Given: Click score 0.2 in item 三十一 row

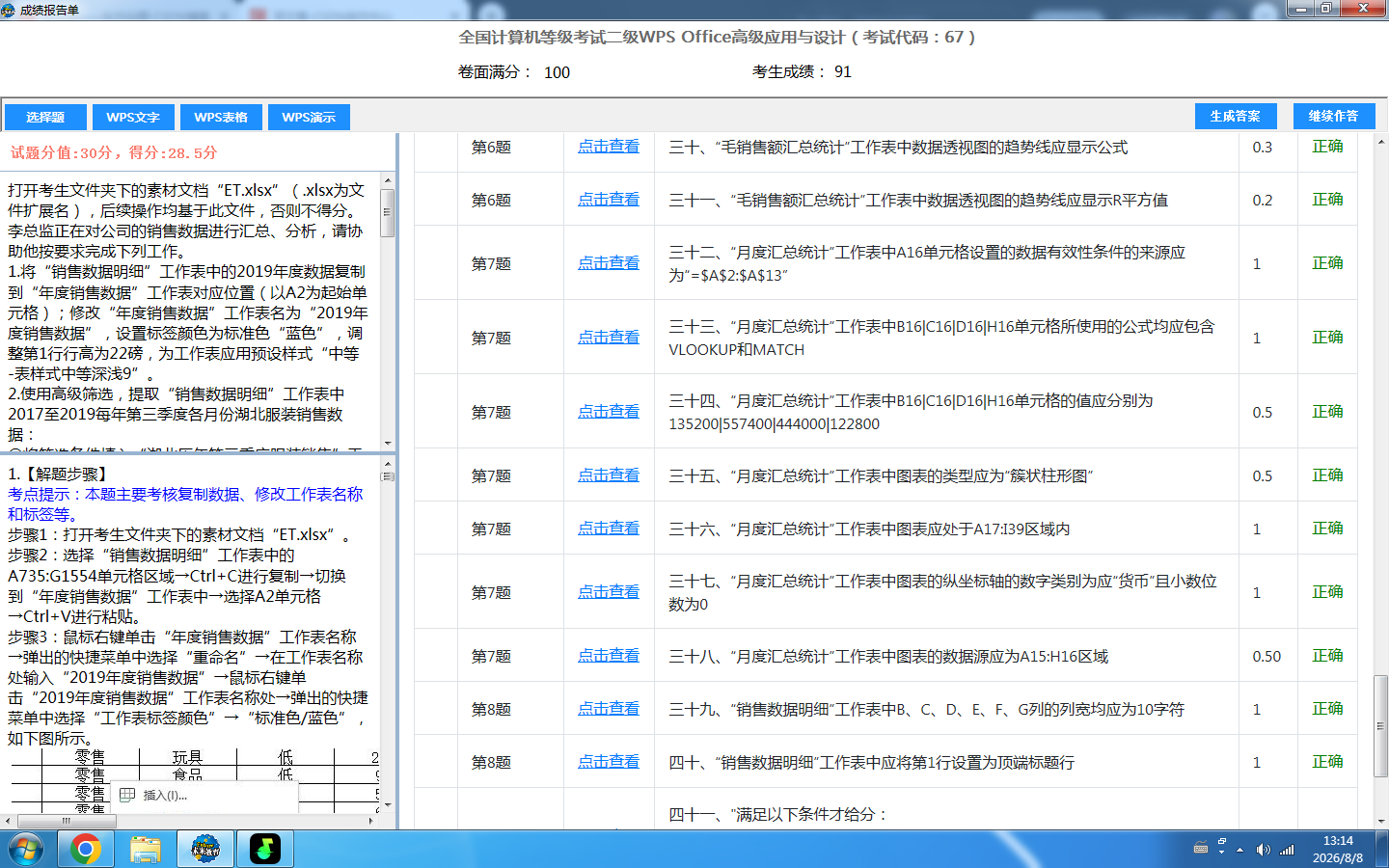Looking at the screenshot, I should (1263, 201).
